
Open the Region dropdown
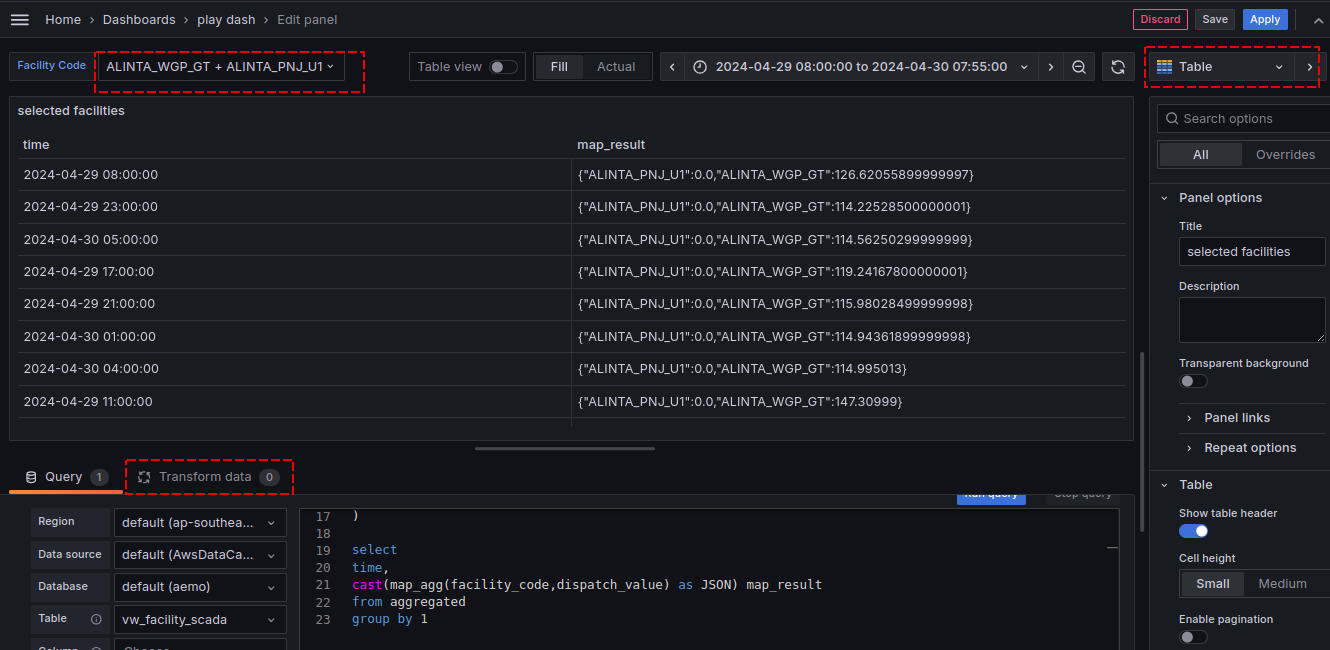point(200,522)
